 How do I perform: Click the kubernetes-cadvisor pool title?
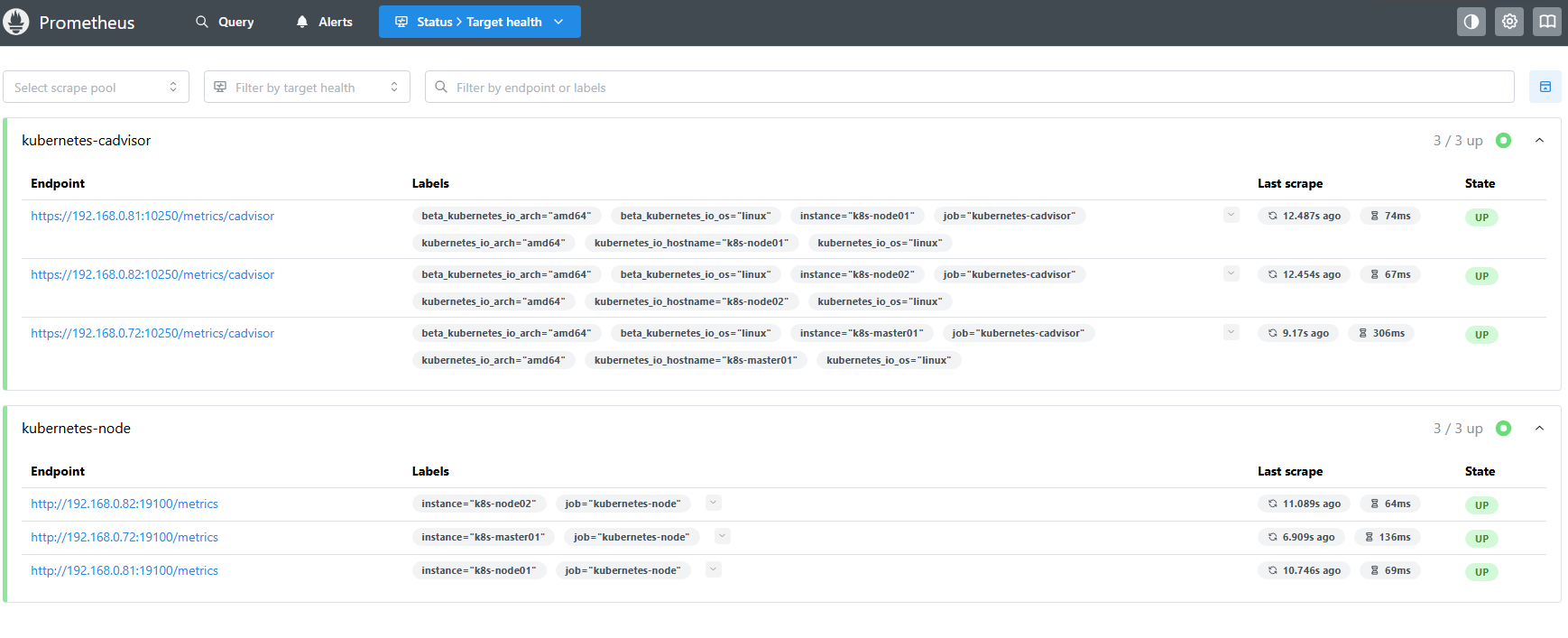point(87,140)
